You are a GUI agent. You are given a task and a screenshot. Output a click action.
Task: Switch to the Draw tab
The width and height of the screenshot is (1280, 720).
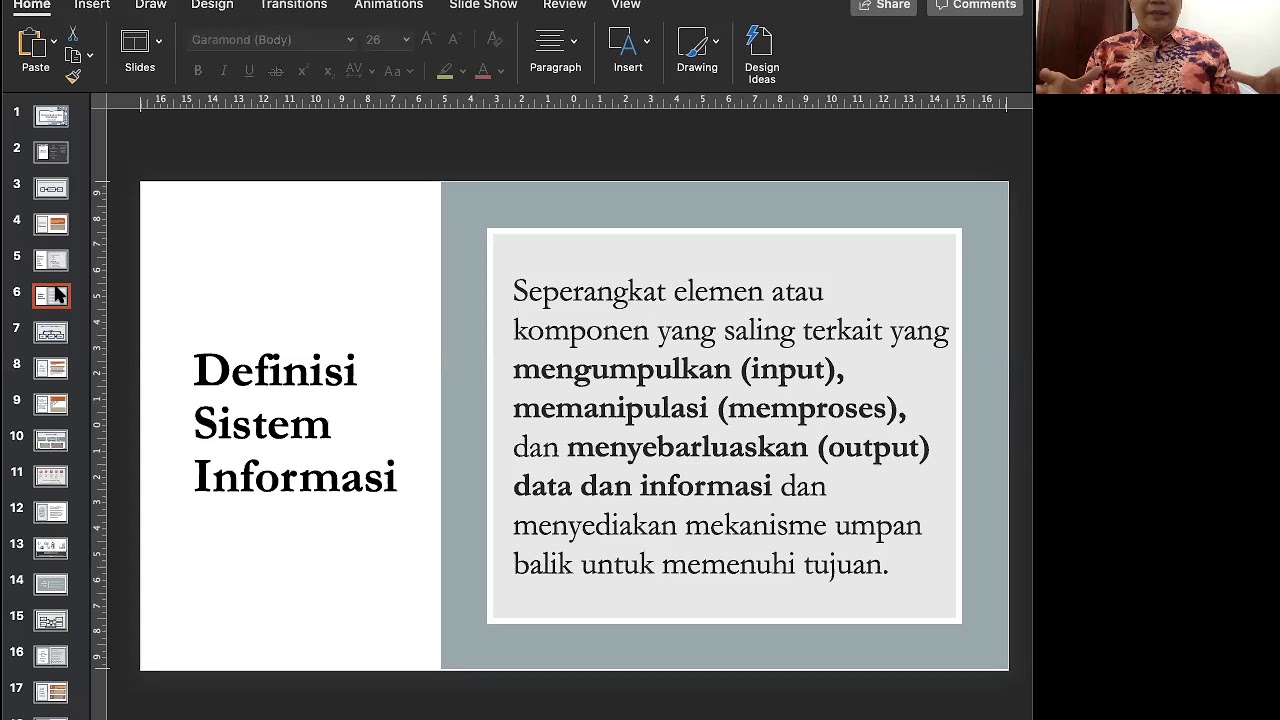click(151, 5)
